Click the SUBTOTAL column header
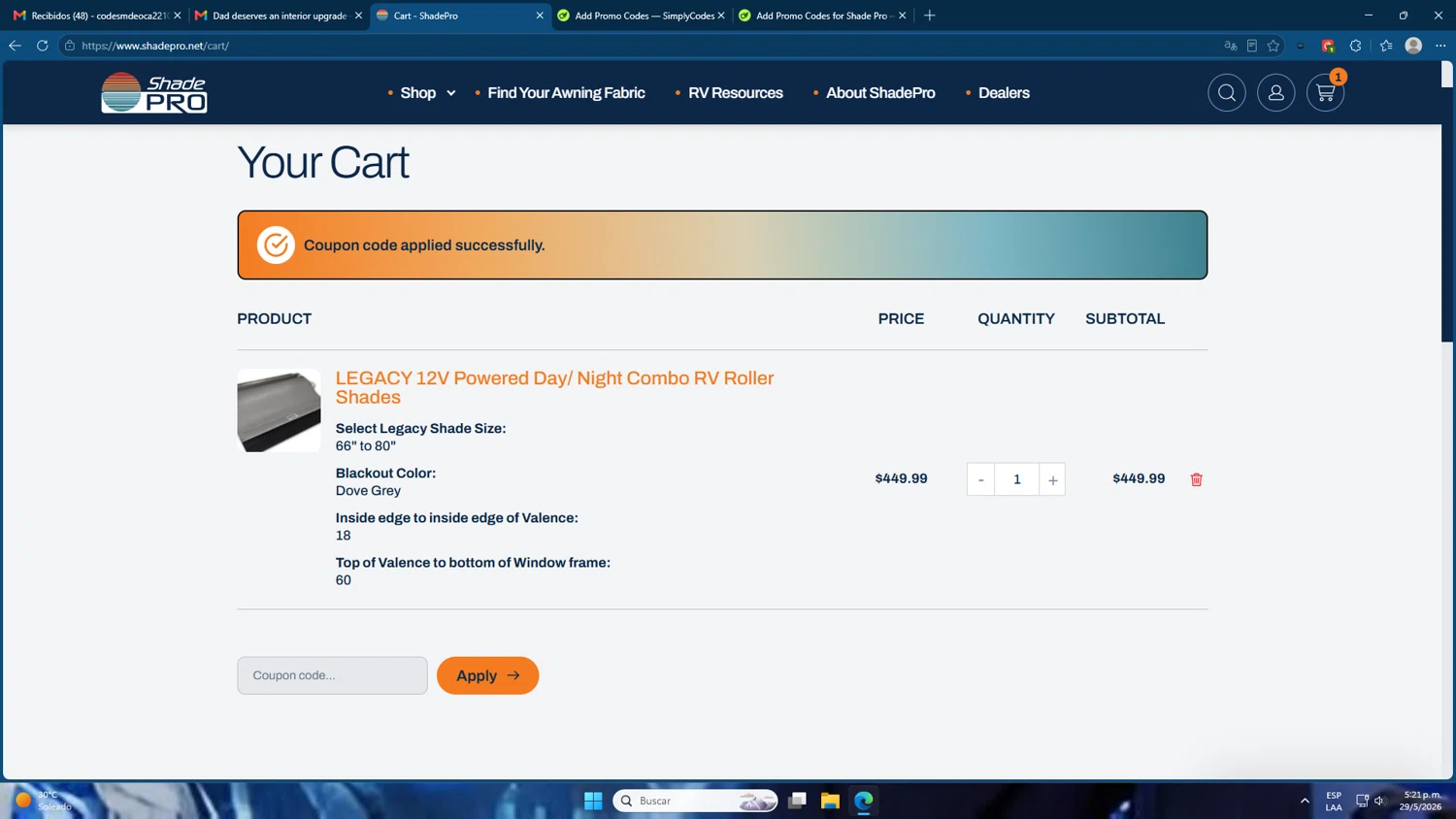The image size is (1456, 819). pyautogui.click(x=1125, y=319)
